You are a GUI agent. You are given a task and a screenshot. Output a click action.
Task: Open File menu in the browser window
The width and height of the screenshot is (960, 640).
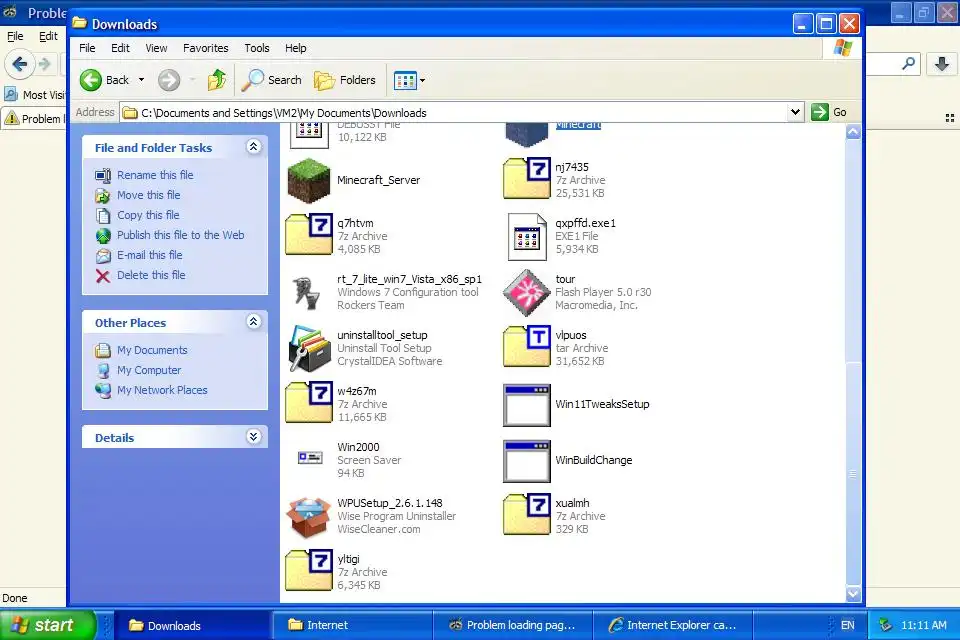(x=15, y=36)
